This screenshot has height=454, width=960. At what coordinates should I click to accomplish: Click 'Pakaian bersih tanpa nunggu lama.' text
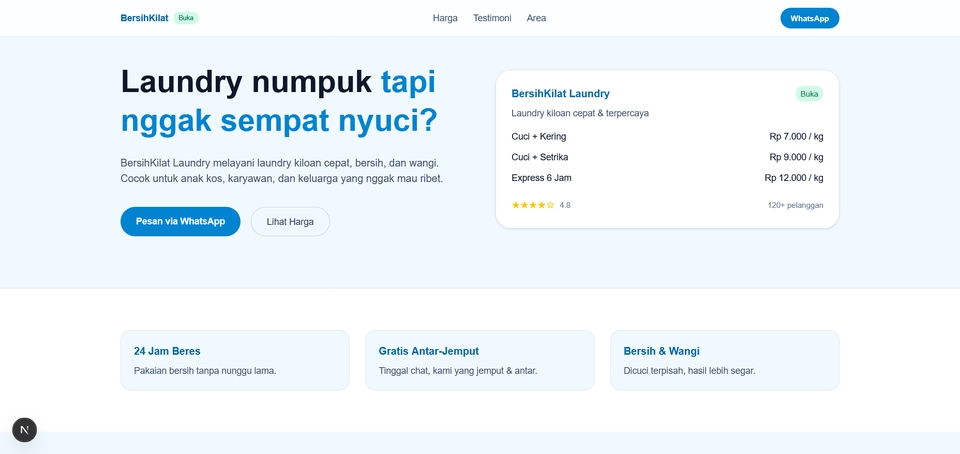[205, 371]
